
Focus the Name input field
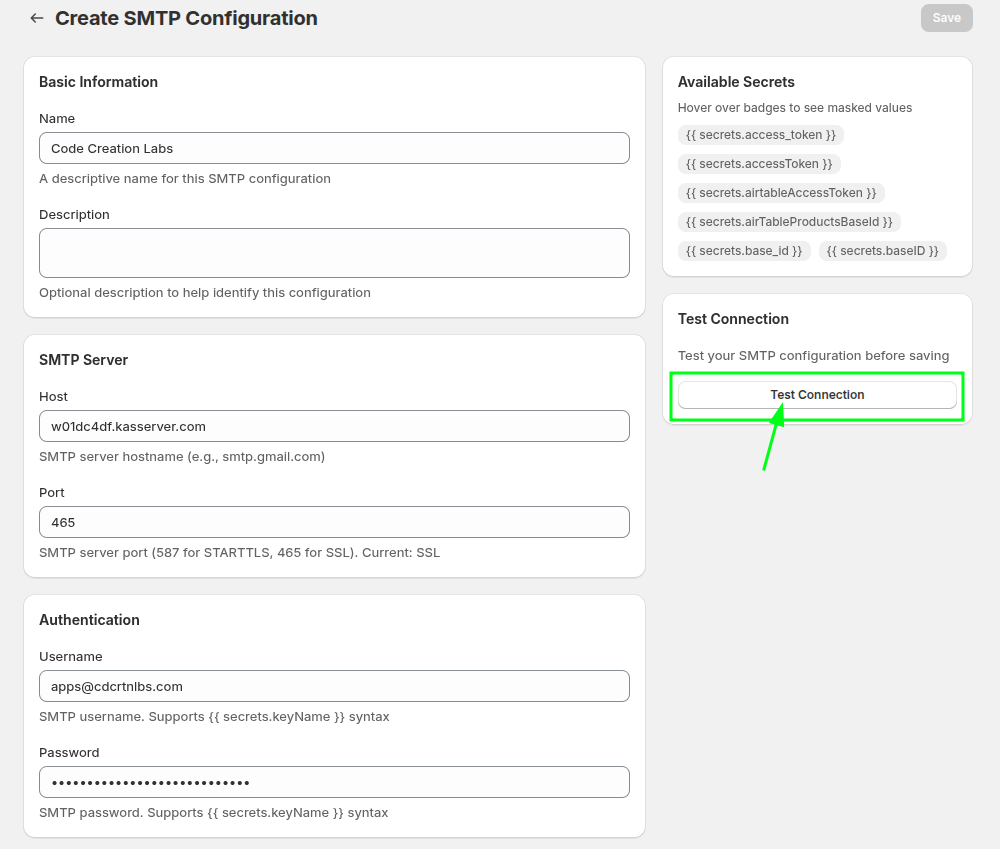(334, 148)
